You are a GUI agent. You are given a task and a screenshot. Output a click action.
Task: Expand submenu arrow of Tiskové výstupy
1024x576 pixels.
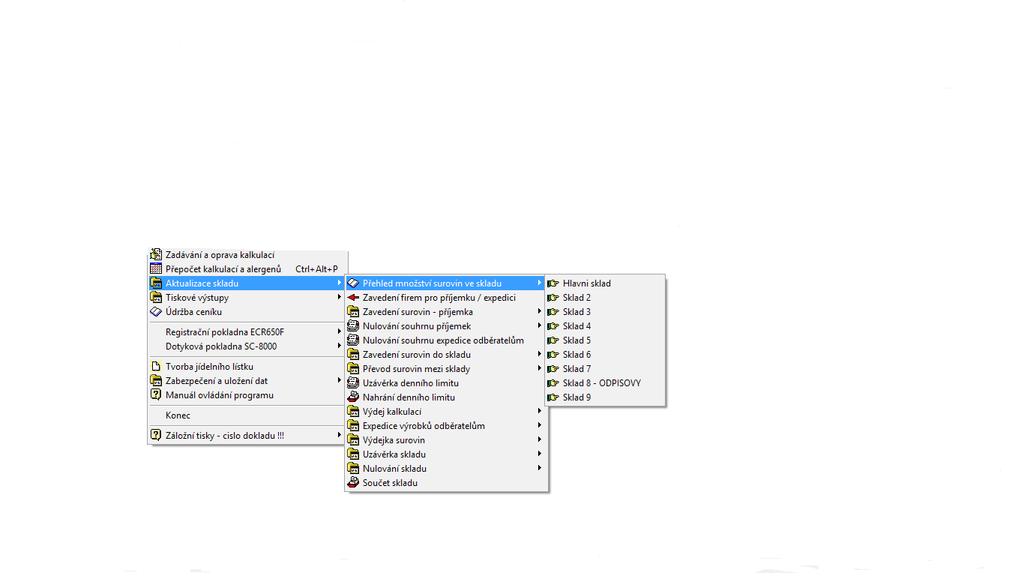[x=339, y=297]
